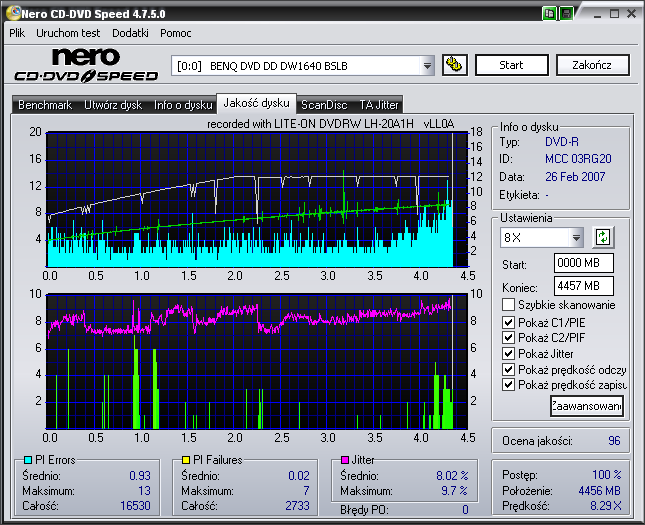645x525 pixels.
Task: Click the Nero app icon in title bar
Action: click(x=13, y=13)
